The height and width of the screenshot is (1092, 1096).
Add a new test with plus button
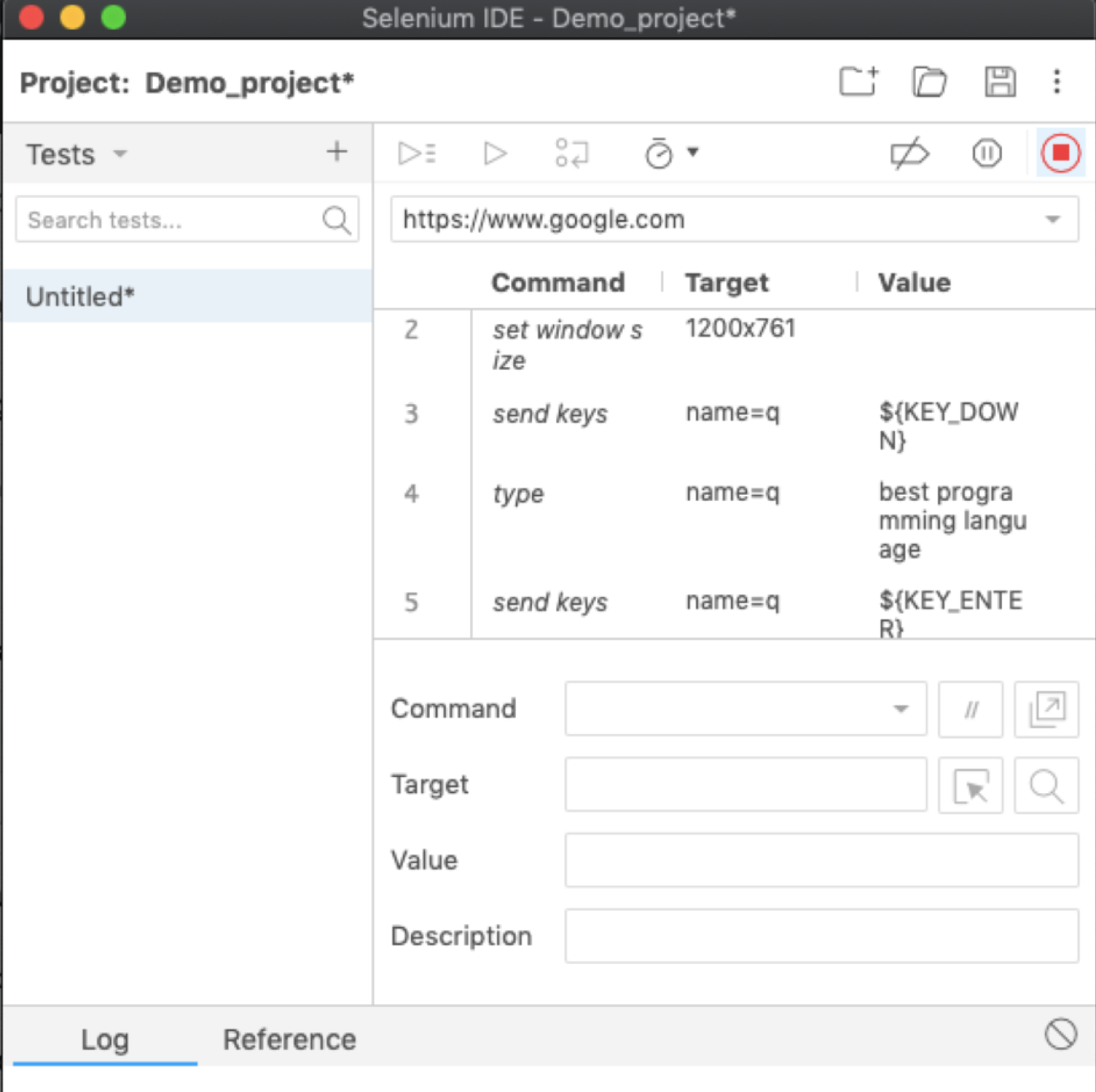[336, 152]
